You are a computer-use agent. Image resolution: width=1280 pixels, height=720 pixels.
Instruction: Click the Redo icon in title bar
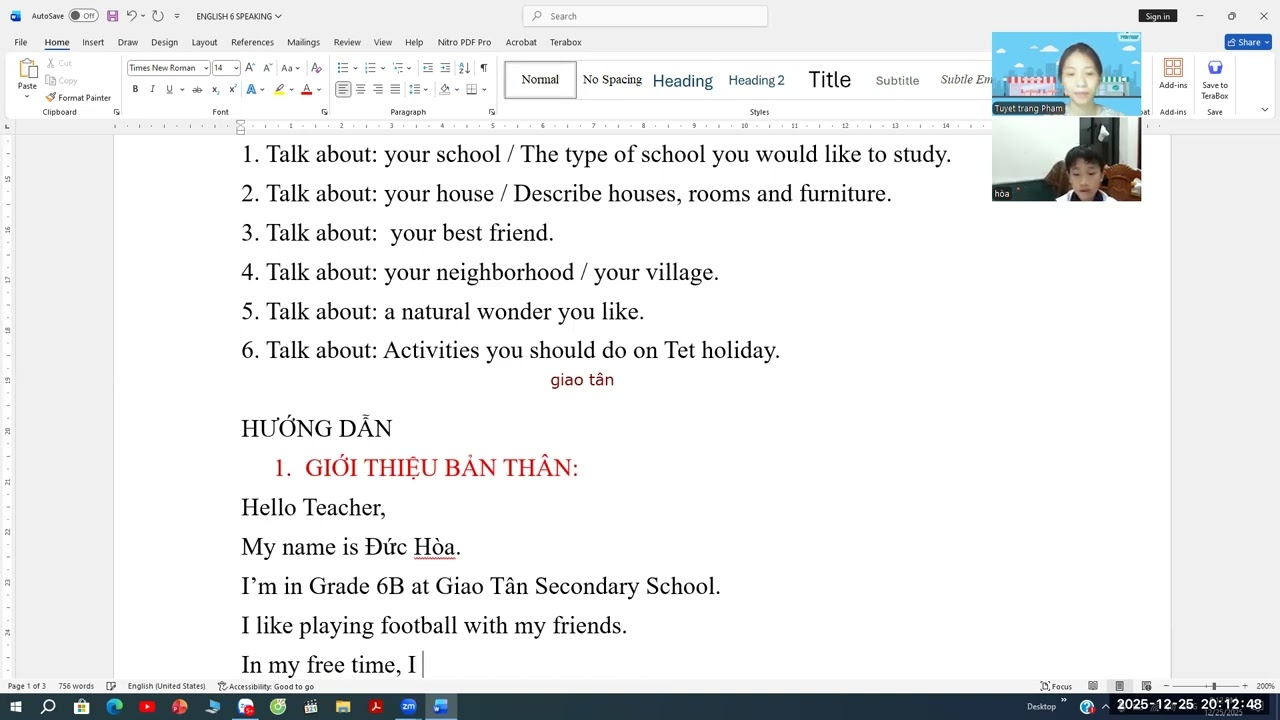(x=157, y=16)
